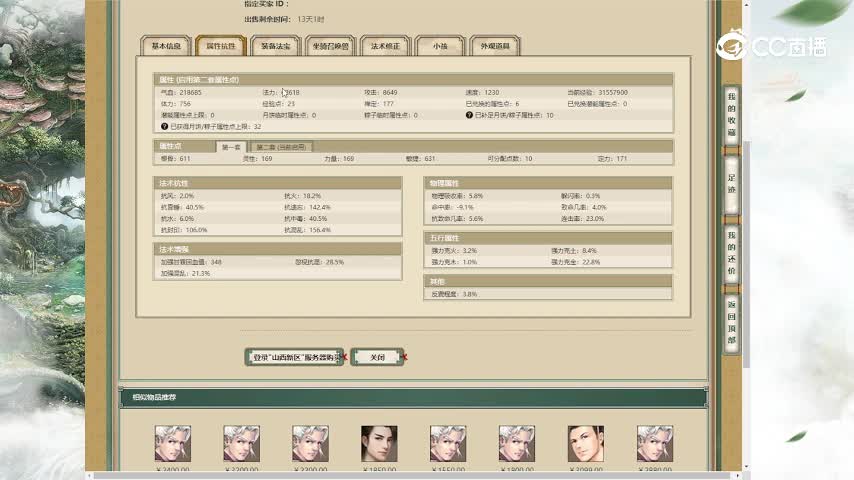
Task: Click help icon beside 已补足月饼/粽子属性点
Action: pos(469,115)
